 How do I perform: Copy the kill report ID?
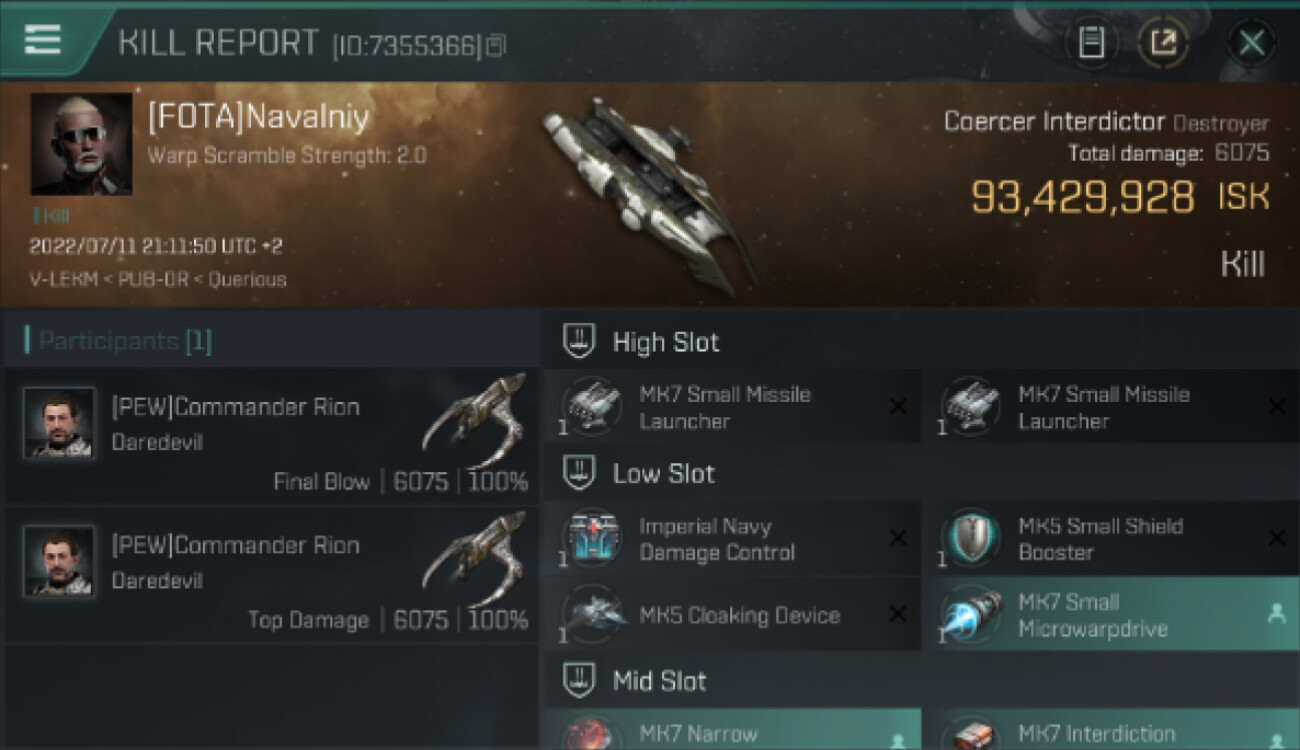(497, 45)
